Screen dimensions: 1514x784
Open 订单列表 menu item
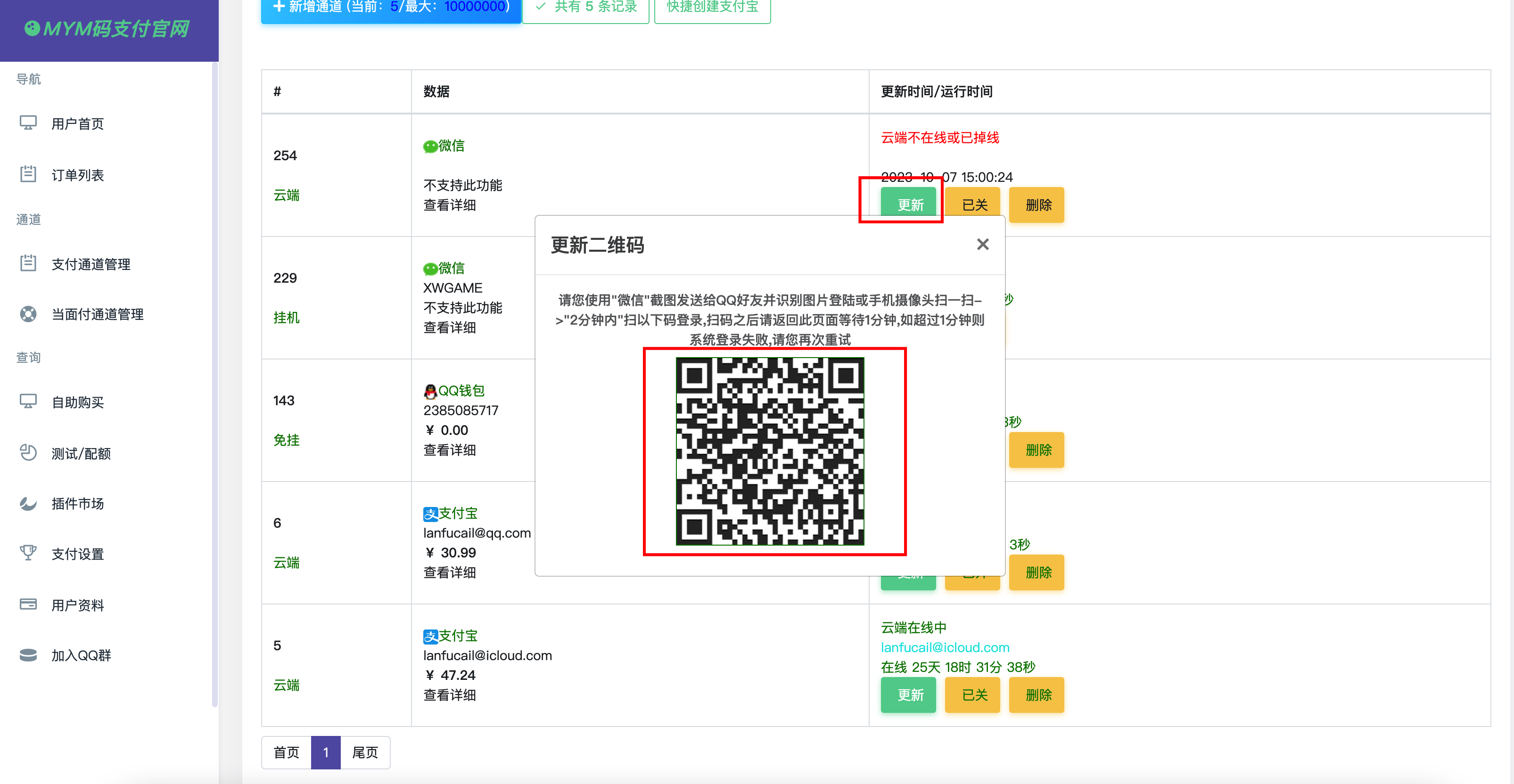78,175
